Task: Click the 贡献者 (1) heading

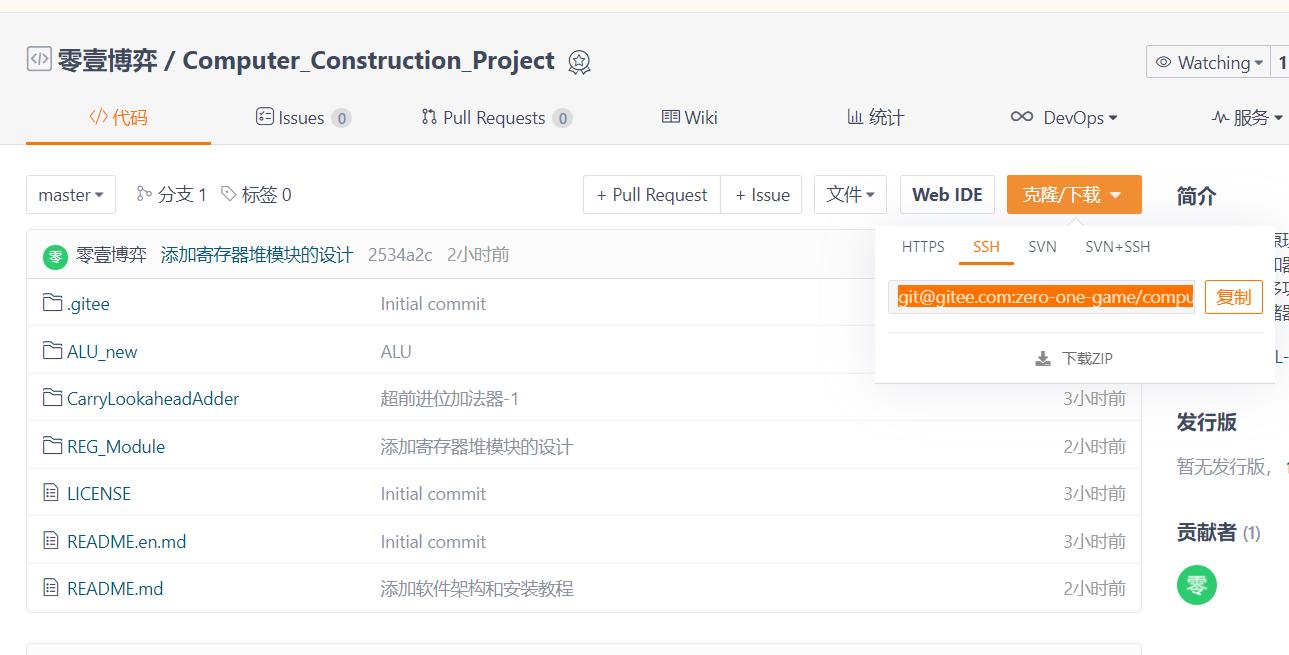Action: 1218,533
